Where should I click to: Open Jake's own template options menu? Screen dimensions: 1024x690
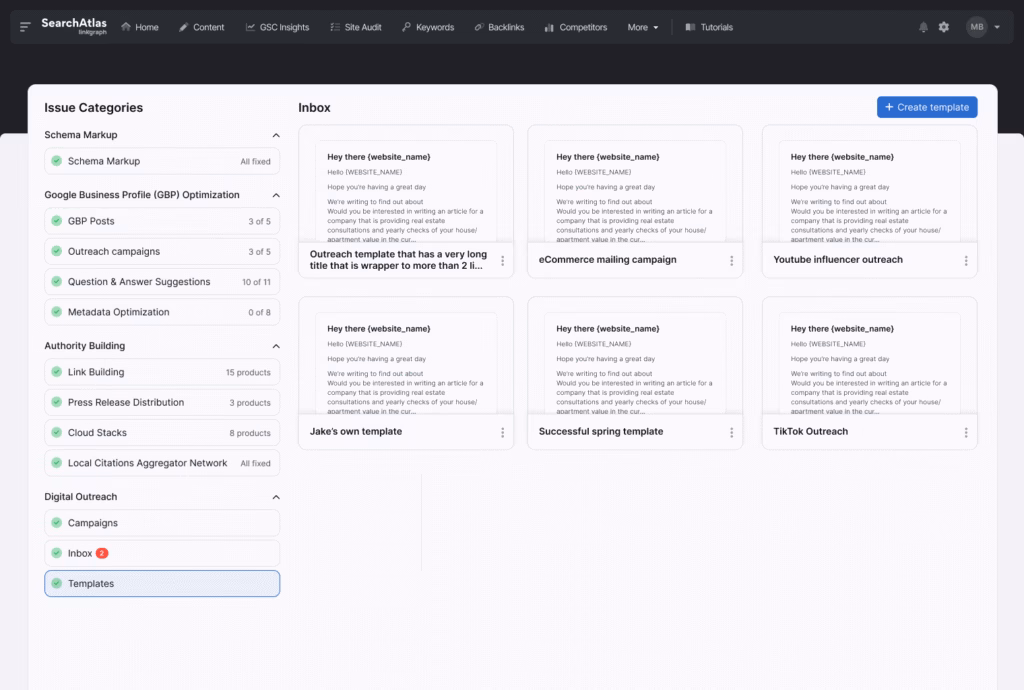tap(502, 431)
